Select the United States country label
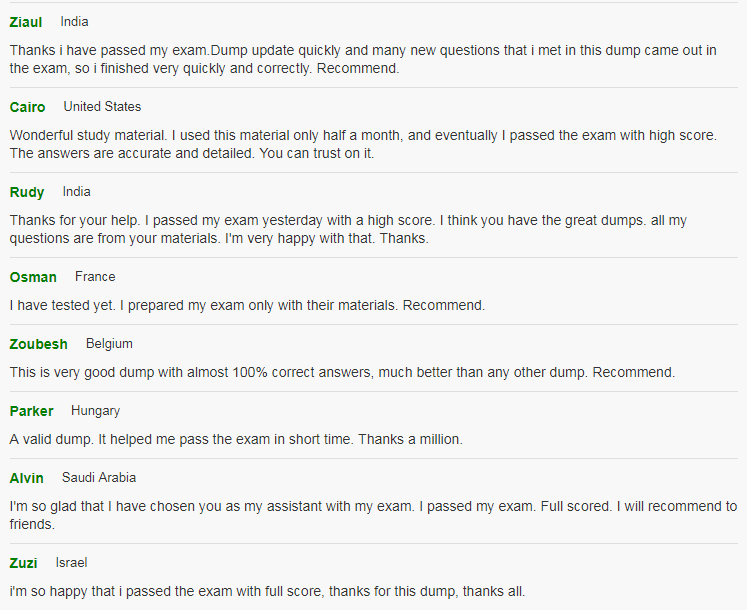This screenshot has height=610, width=747. pos(102,107)
